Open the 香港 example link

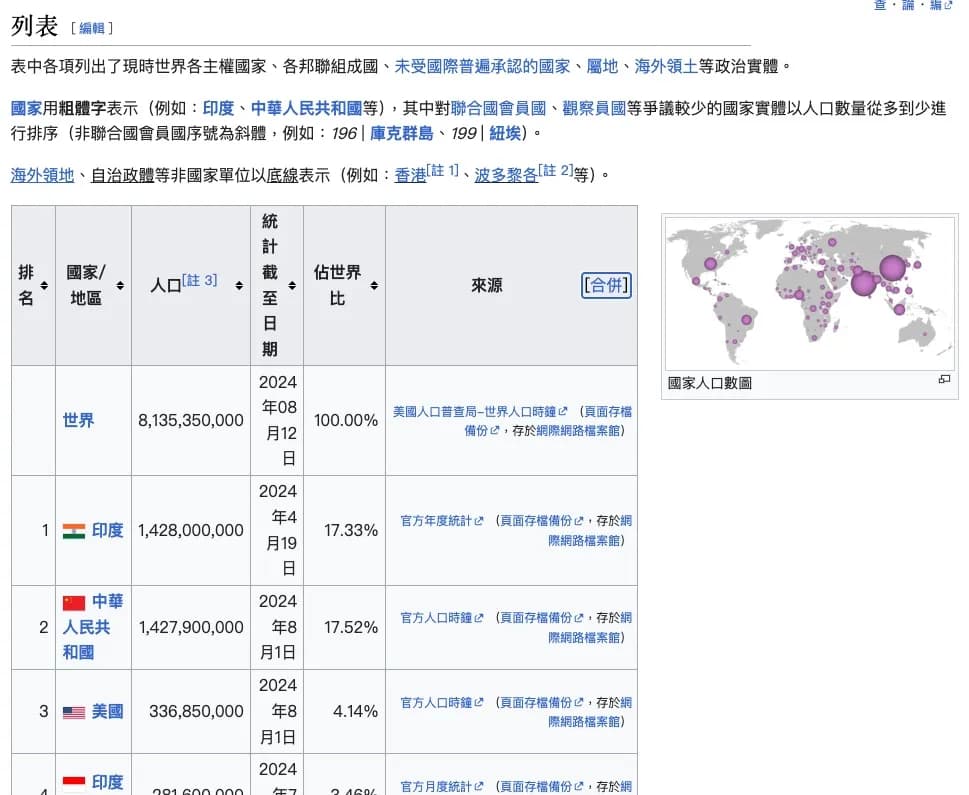410,175
